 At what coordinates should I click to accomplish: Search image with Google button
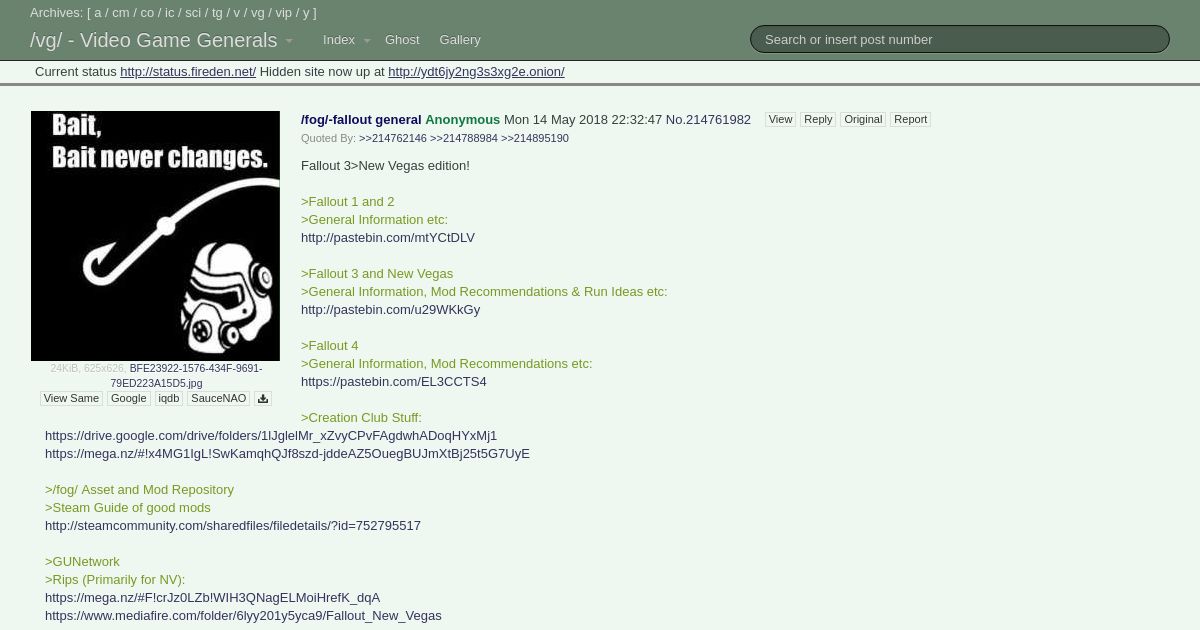click(x=128, y=398)
